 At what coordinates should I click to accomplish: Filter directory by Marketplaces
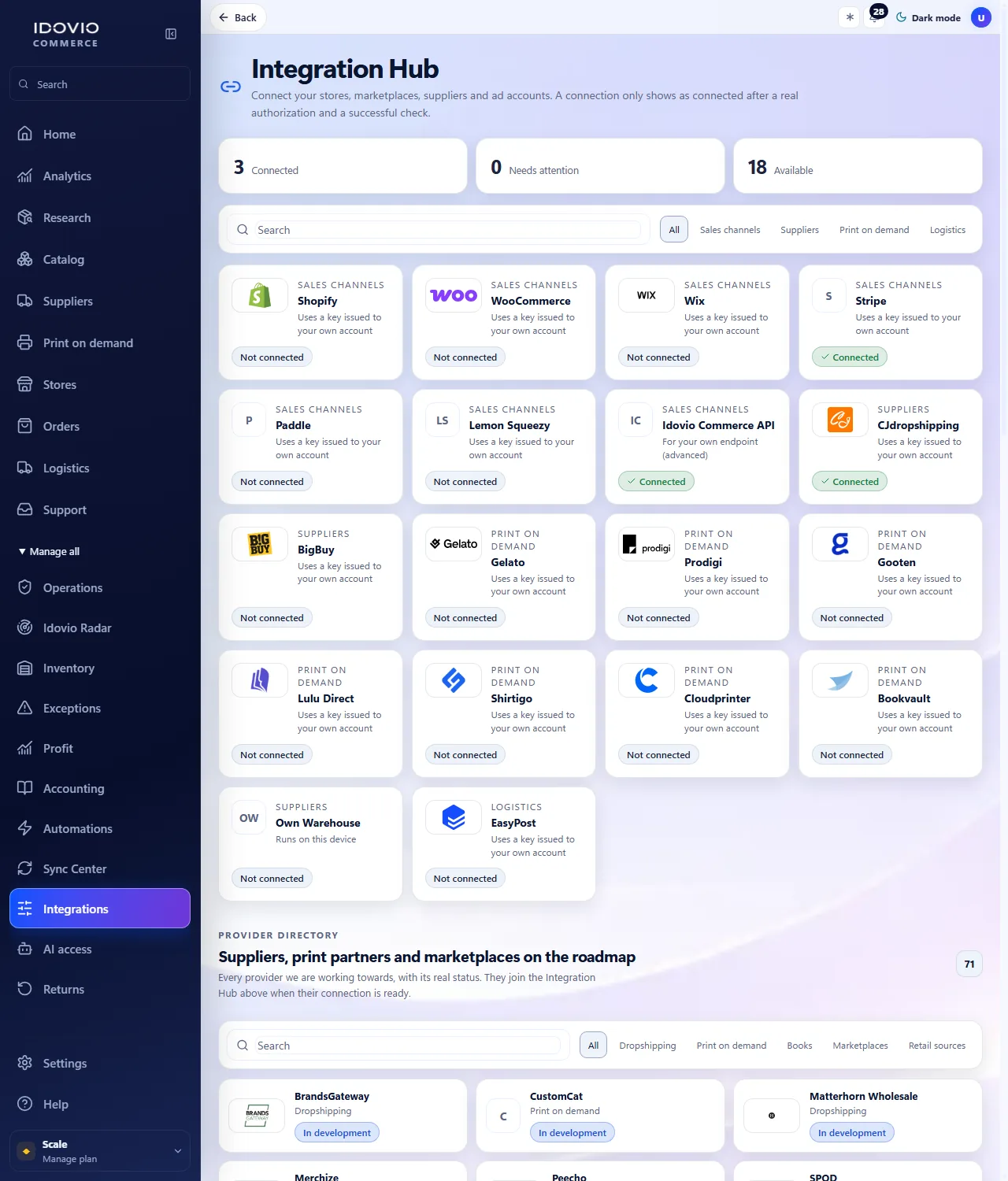[x=860, y=1046]
